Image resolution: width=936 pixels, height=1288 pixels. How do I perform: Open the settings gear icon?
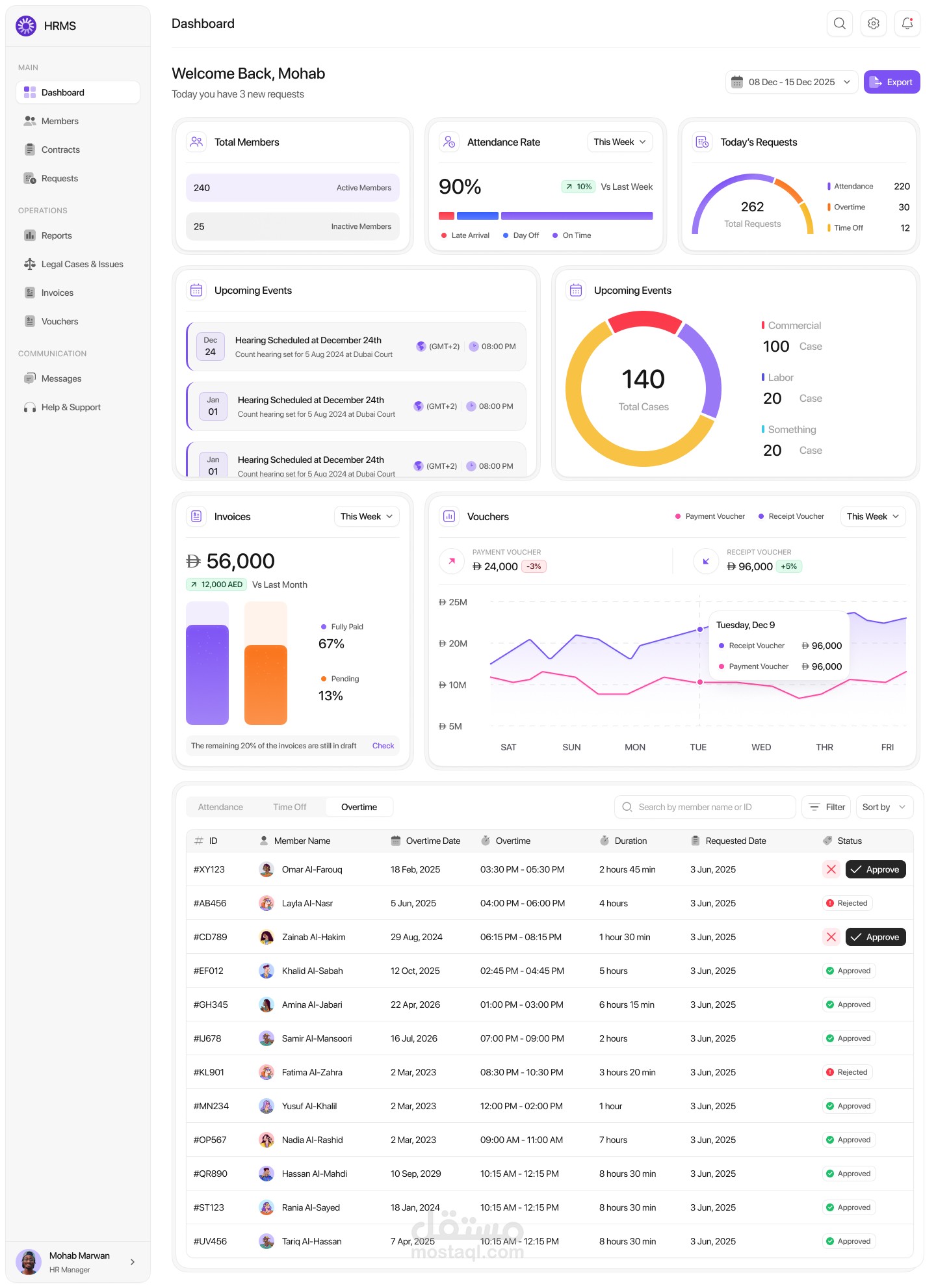[874, 24]
